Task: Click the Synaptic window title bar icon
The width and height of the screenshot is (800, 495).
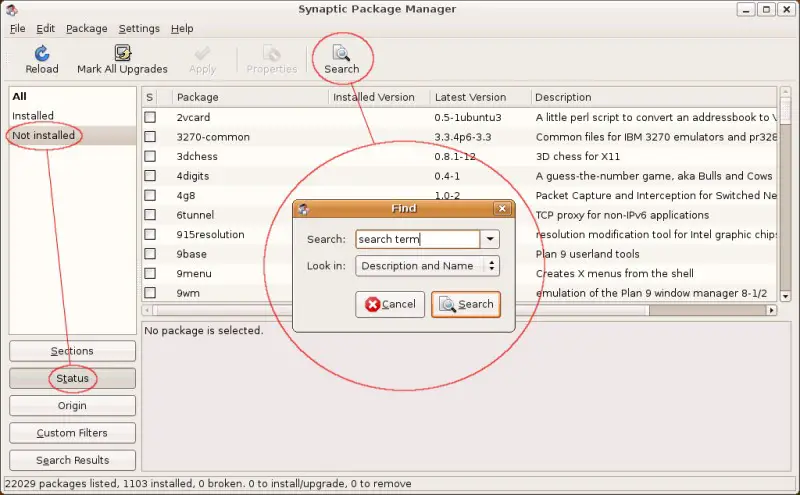Action: pyautogui.click(x=12, y=9)
